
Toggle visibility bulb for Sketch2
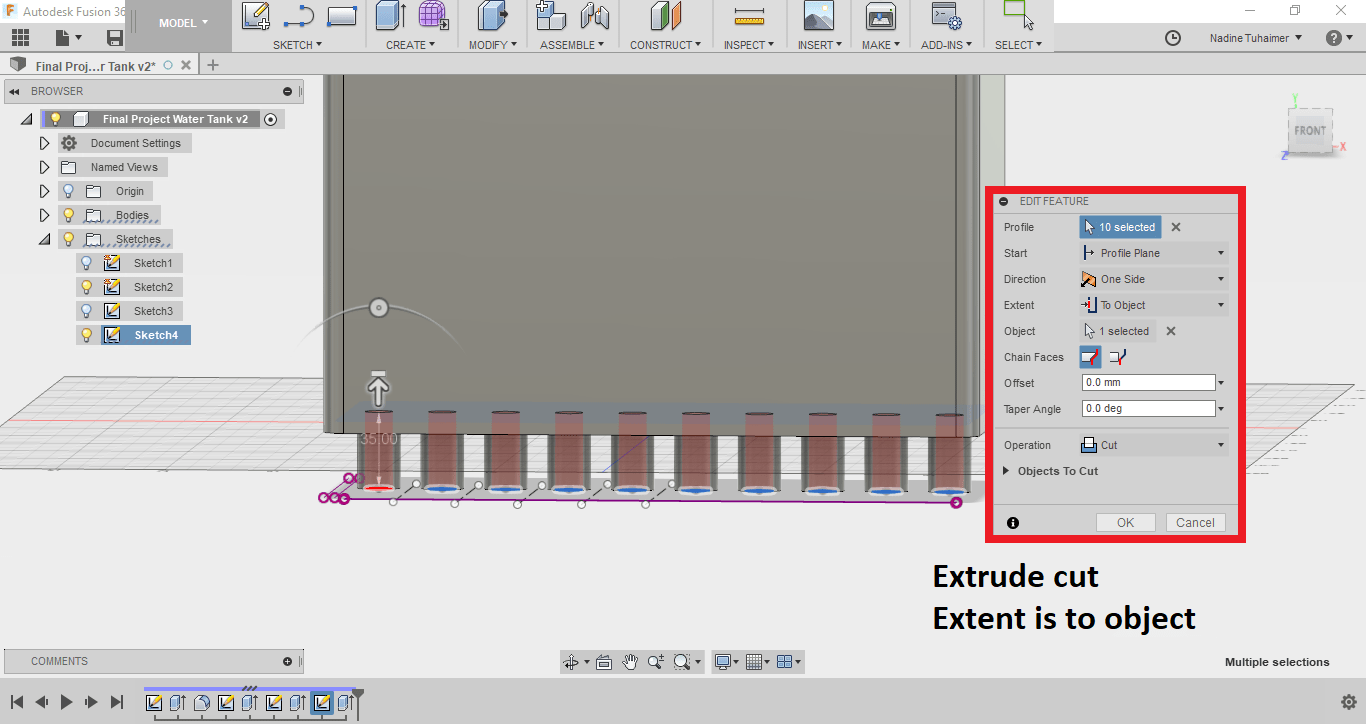87,287
